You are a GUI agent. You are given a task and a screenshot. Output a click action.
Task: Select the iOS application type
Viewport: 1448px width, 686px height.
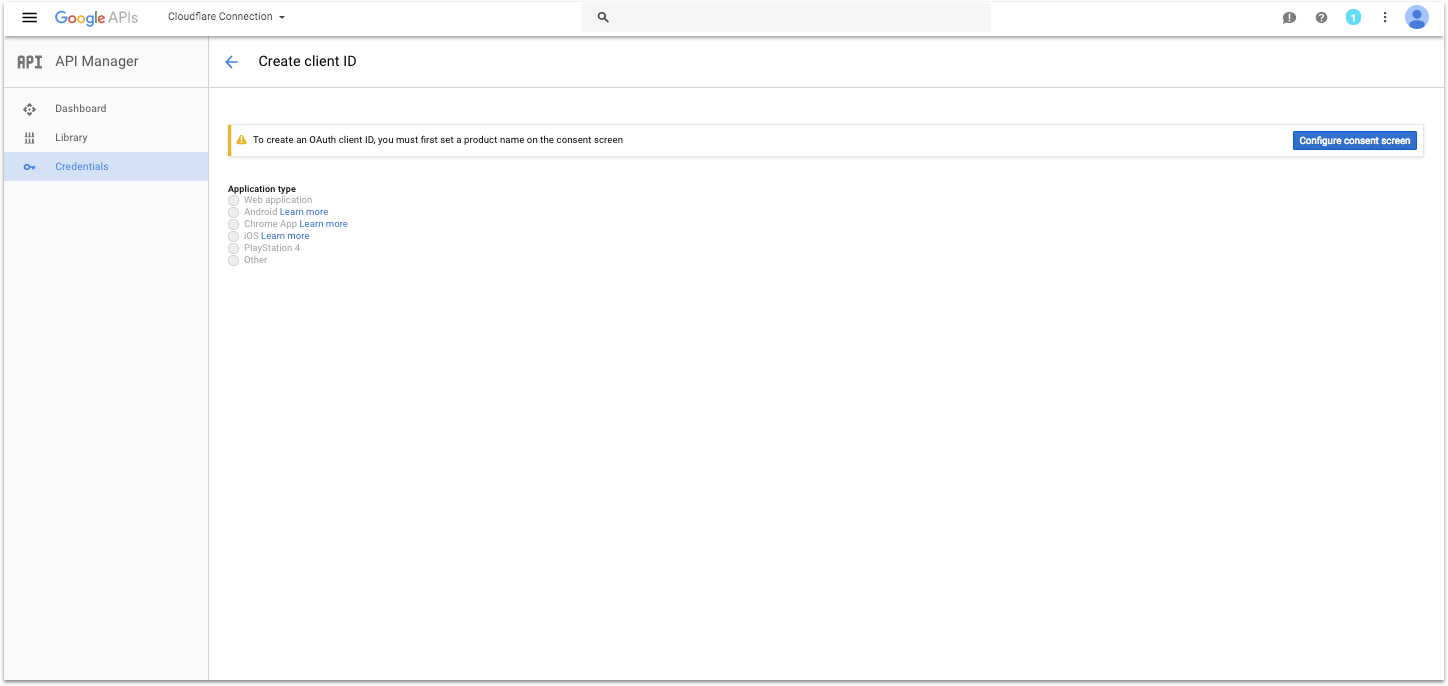pyautogui.click(x=233, y=235)
